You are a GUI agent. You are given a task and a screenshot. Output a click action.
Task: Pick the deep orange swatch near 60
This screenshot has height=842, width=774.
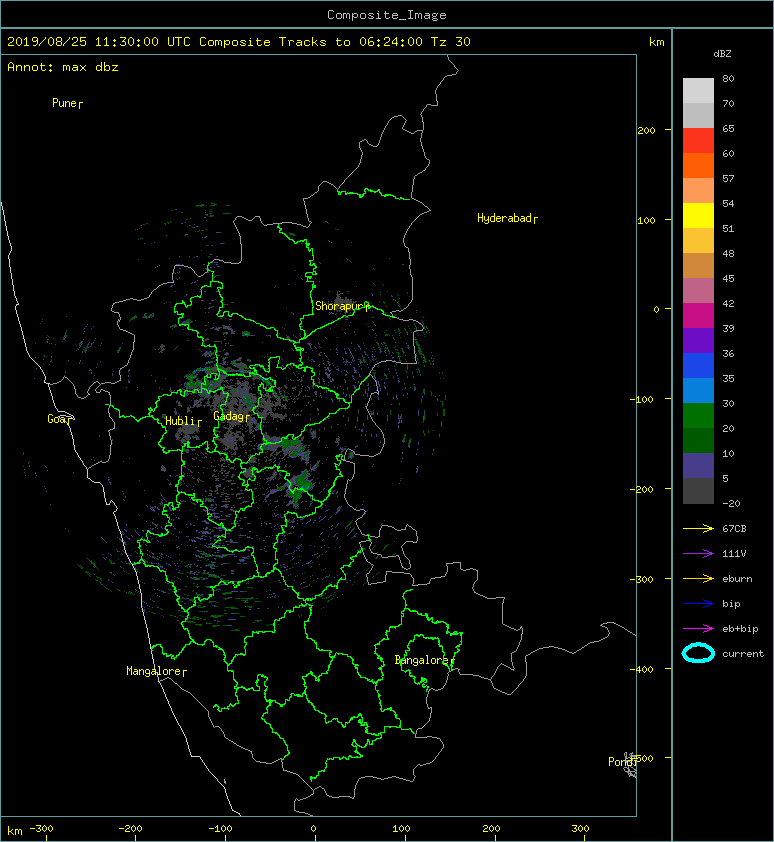coord(698,166)
